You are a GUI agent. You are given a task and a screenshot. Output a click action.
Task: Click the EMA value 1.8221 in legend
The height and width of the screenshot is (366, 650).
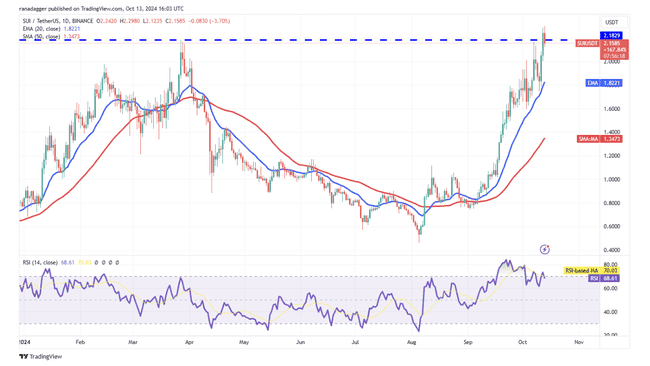pyautogui.click(x=72, y=29)
